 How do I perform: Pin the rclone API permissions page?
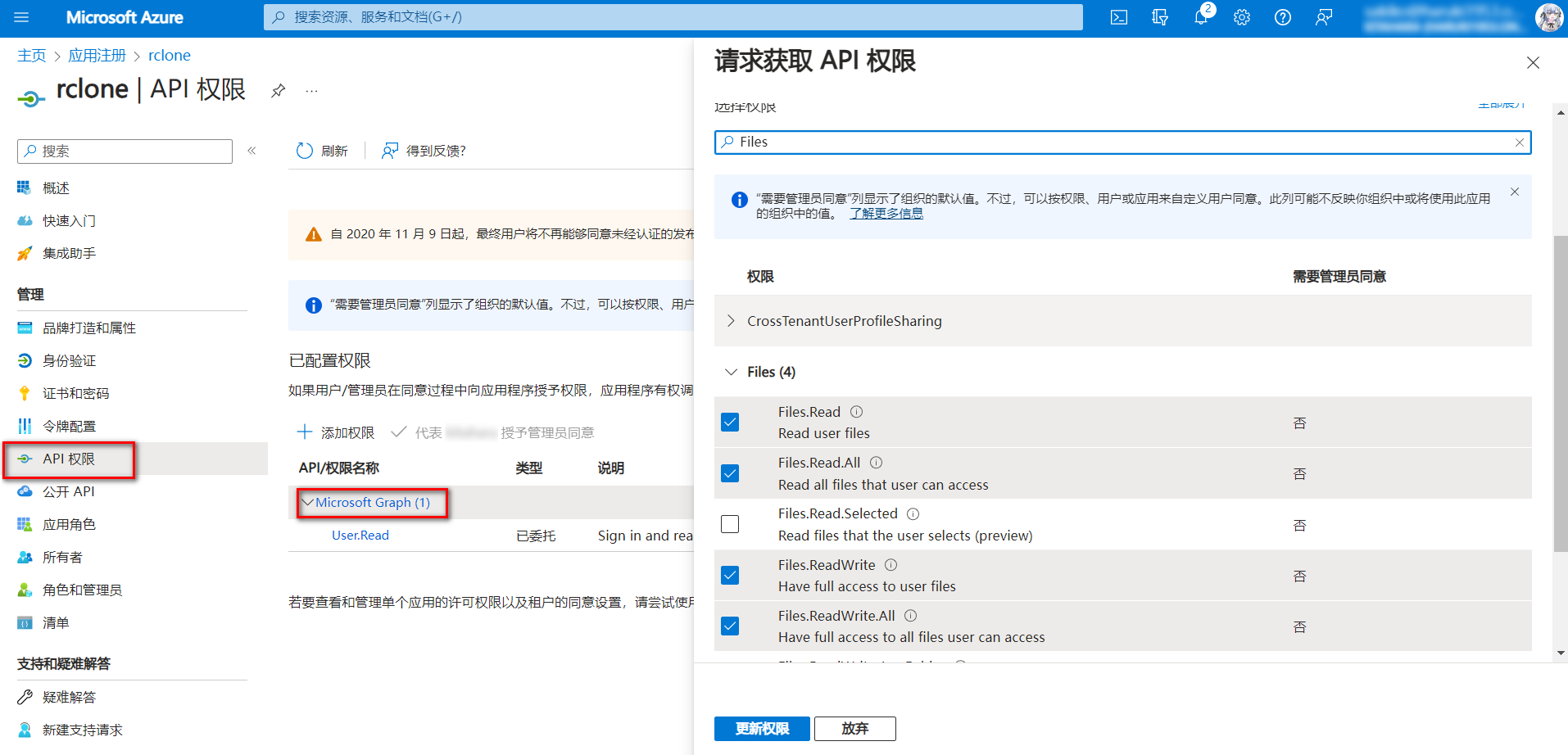[279, 91]
